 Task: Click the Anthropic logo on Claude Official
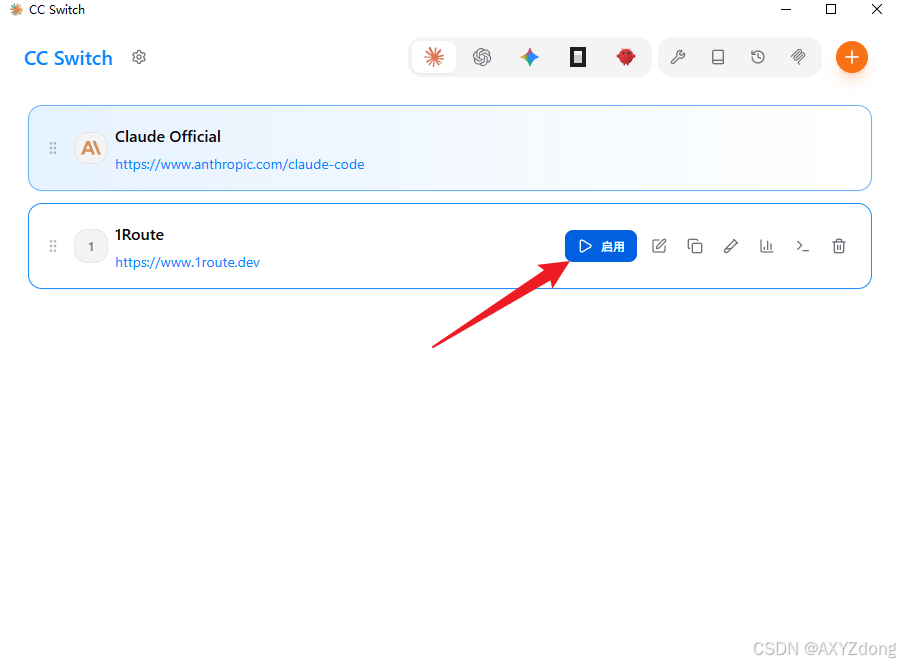pyautogui.click(x=91, y=148)
